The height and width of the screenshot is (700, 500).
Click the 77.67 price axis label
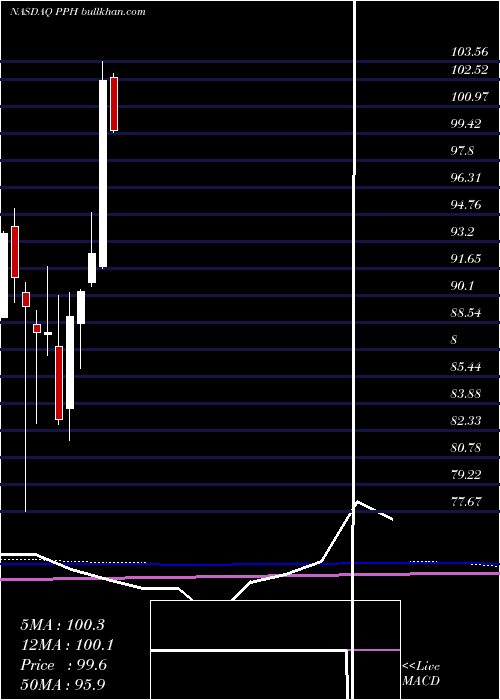coord(466,501)
